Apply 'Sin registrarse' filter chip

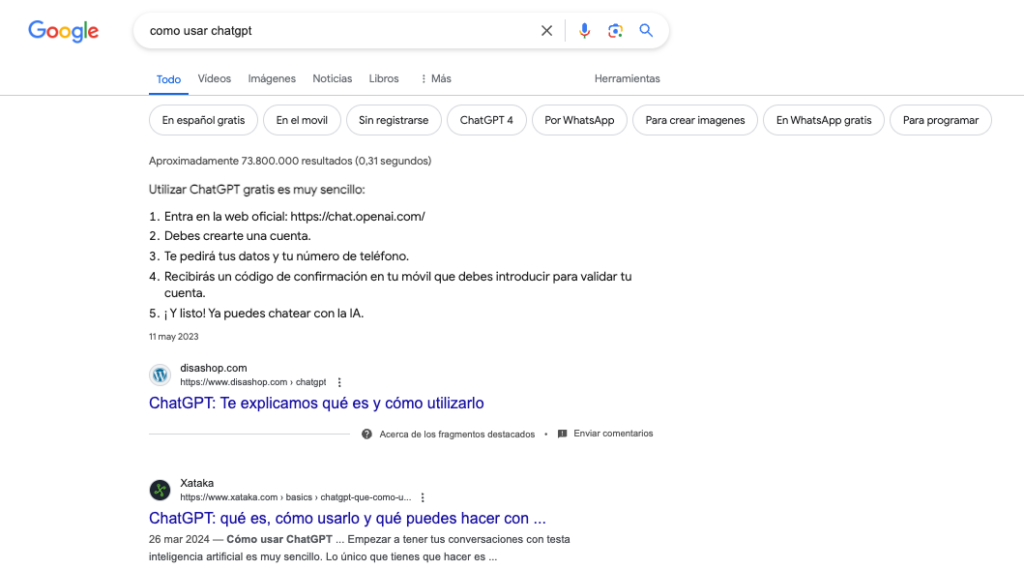(x=394, y=120)
